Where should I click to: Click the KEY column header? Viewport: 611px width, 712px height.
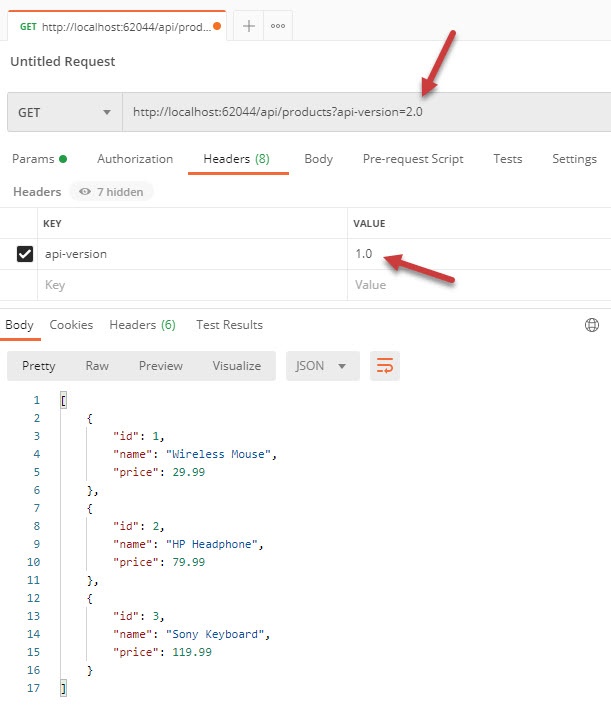[x=52, y=223]
